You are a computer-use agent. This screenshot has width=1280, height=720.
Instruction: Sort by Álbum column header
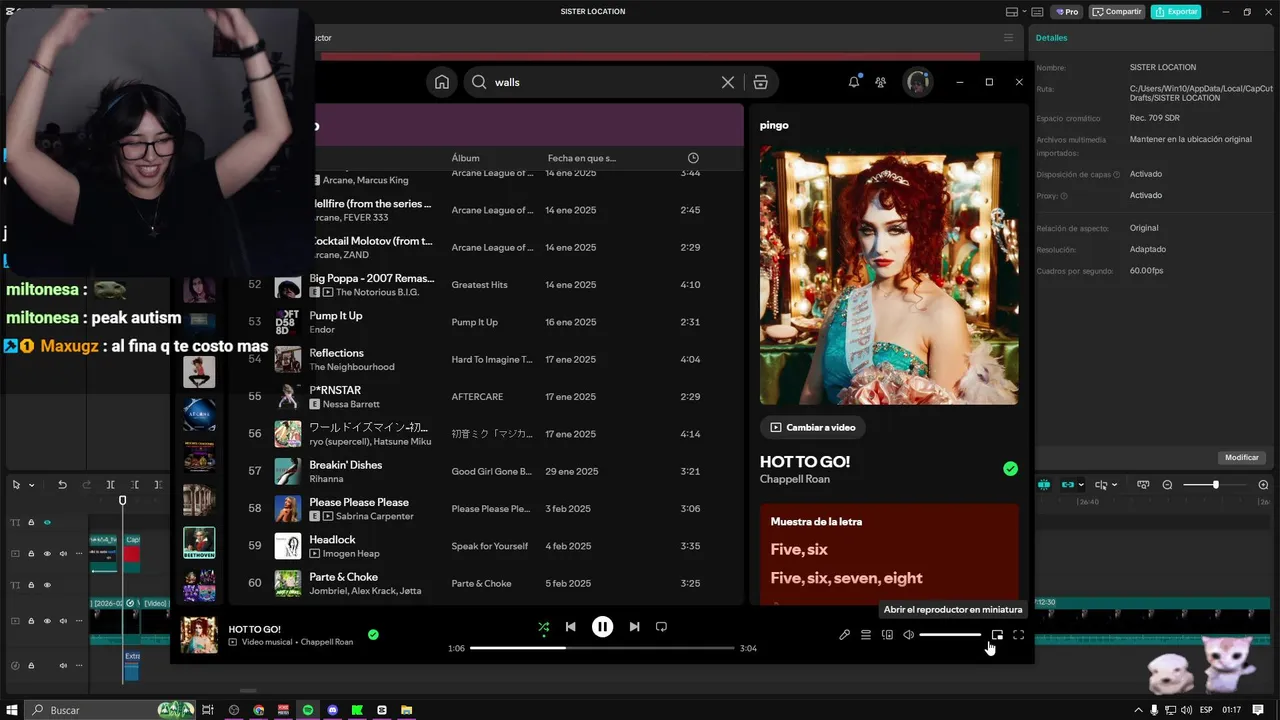[x=465, y=158]
